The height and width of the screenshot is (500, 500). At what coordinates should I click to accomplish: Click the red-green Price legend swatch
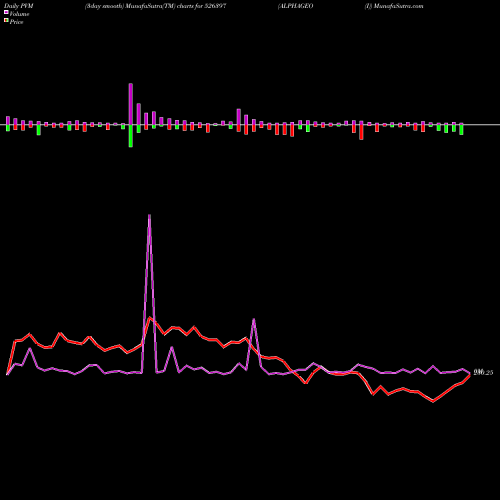6,21
